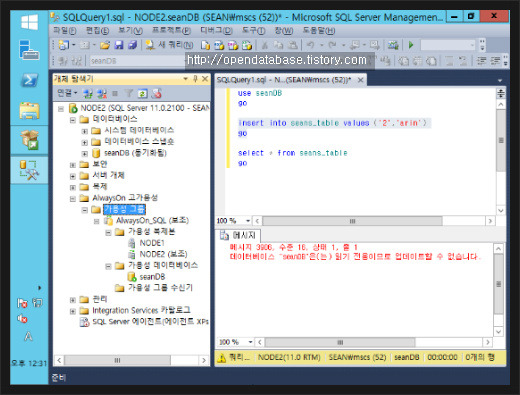Toggle the pin icon on Object Explorer panel

point(195,79)
